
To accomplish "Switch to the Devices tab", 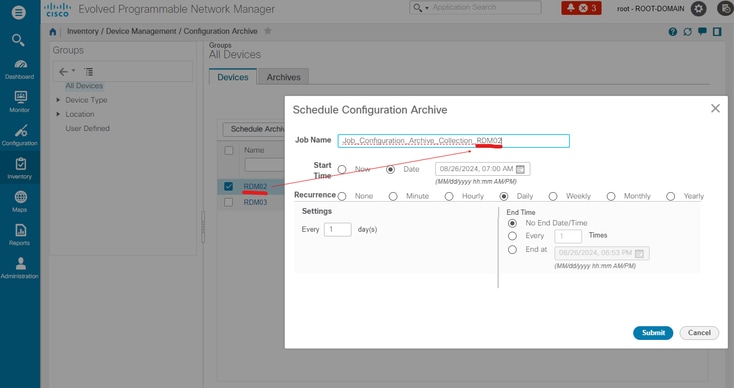I will pyautogui.click(x=233, y=77).
